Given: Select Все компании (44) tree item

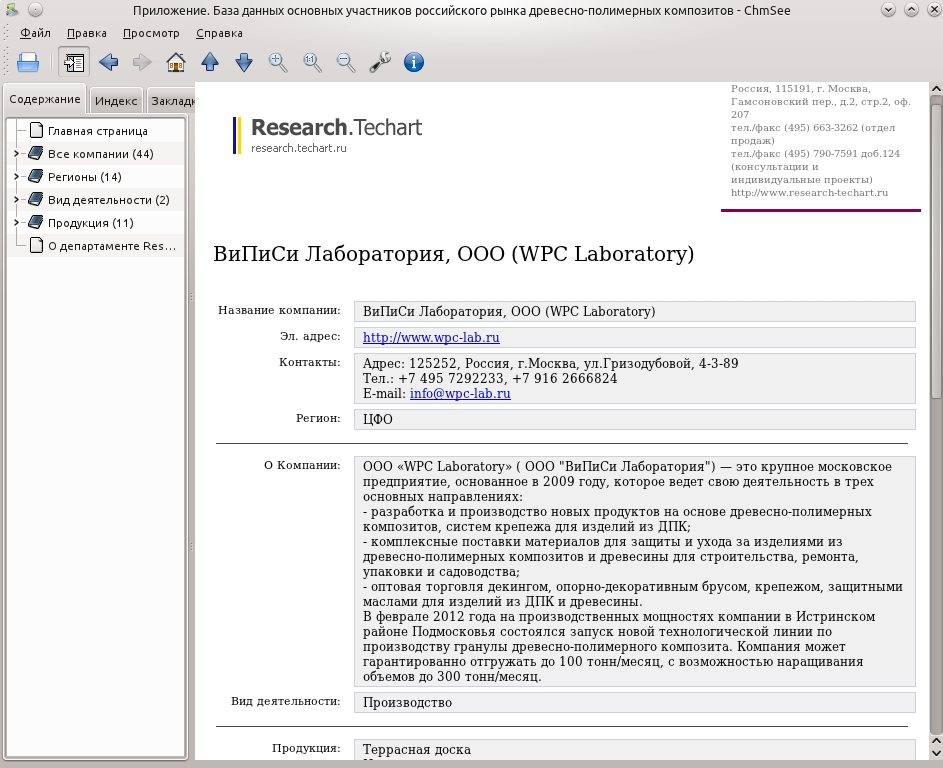Looking at the screenshot, I should (100, 154).
